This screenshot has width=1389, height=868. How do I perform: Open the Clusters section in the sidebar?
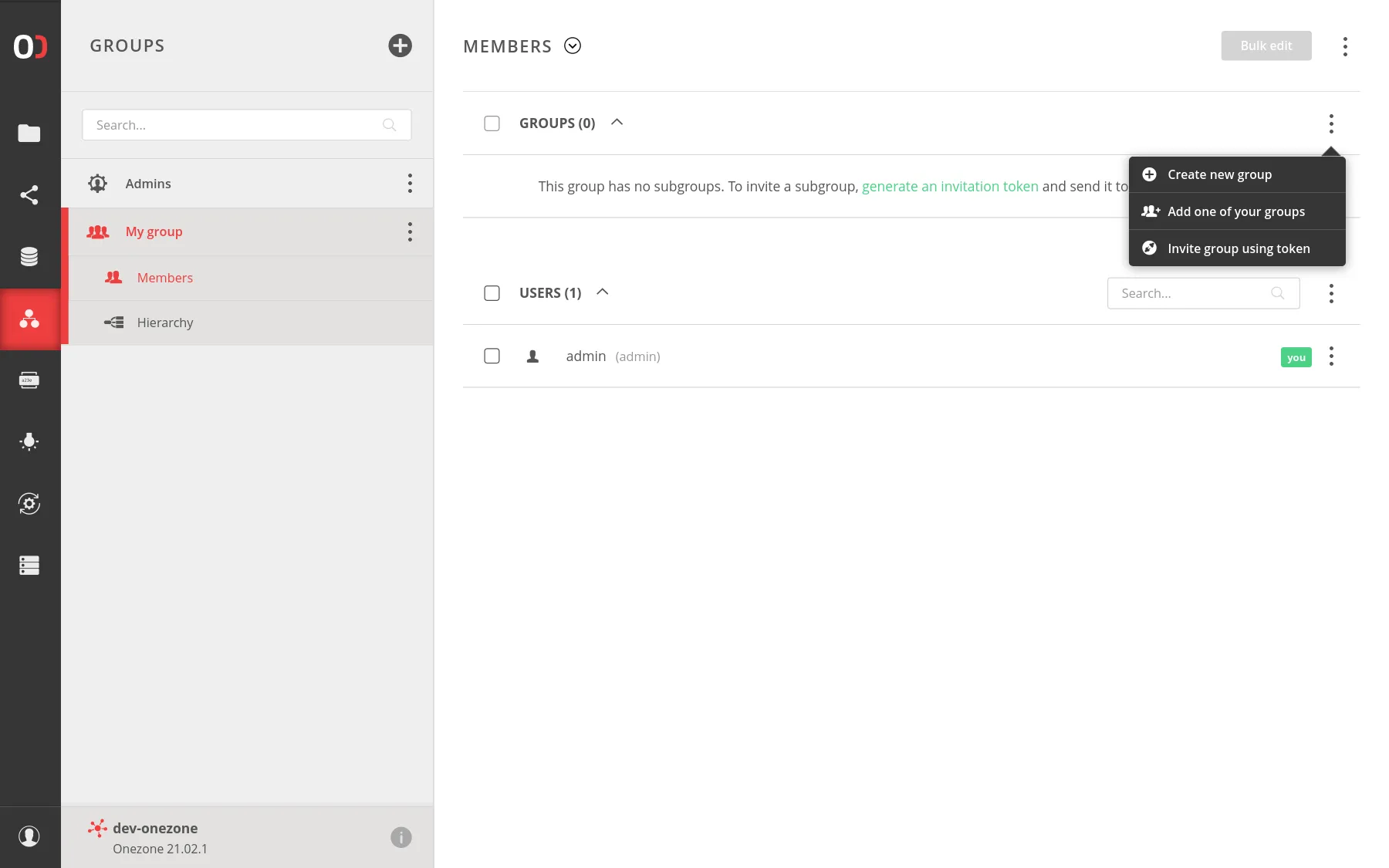pyautogui.click(x=29, y=565)
